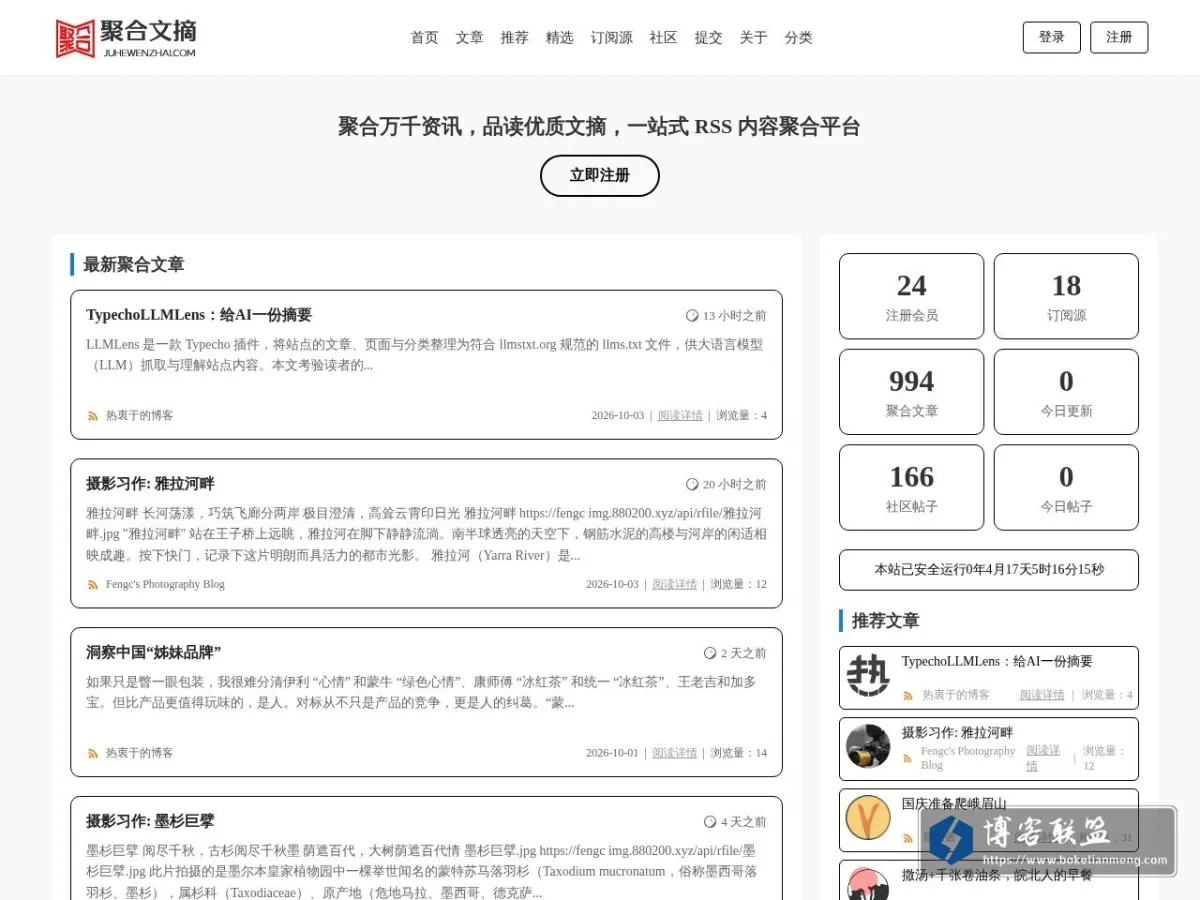Click RSS icon in recommended TypechoLLMLens item
1200x900 pixels.
[x=908, y=696]
